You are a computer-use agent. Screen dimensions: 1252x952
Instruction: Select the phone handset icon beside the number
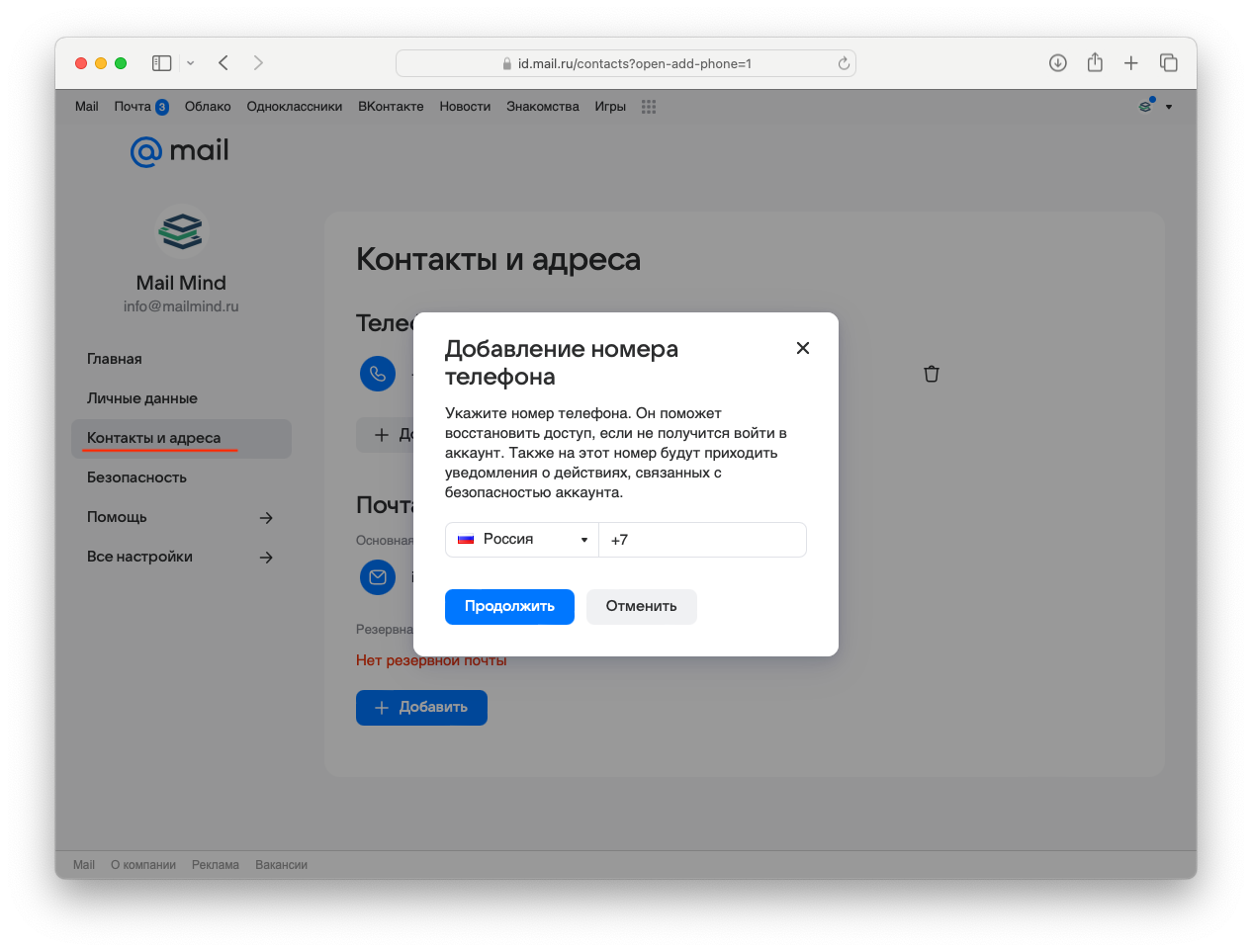[x=377, y=374]
